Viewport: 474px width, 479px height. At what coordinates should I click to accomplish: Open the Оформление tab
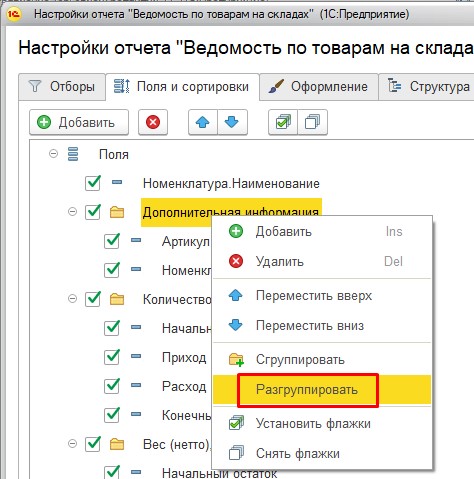point(319,87)
